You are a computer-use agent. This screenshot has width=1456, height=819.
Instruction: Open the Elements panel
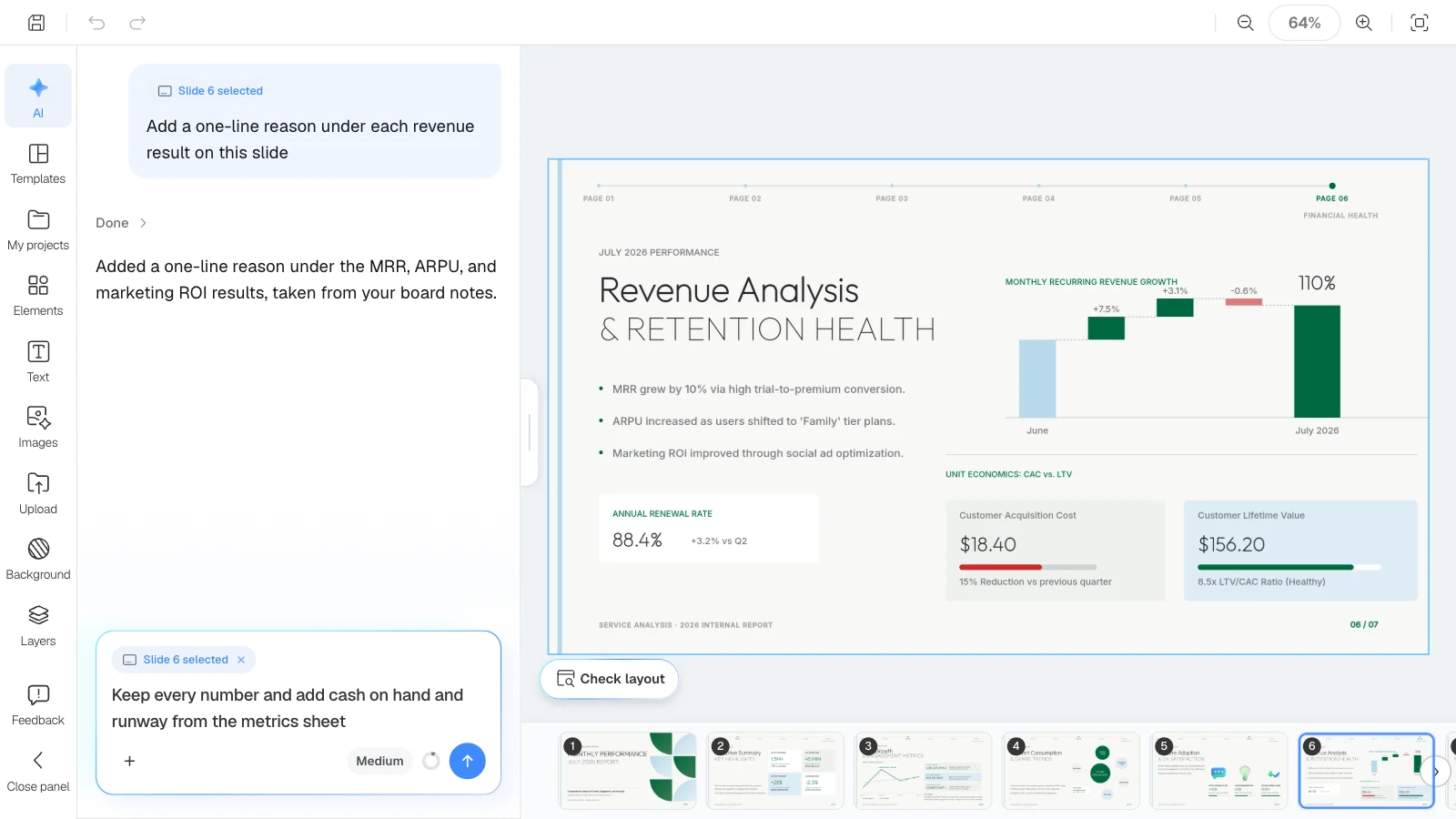point(38,296)
